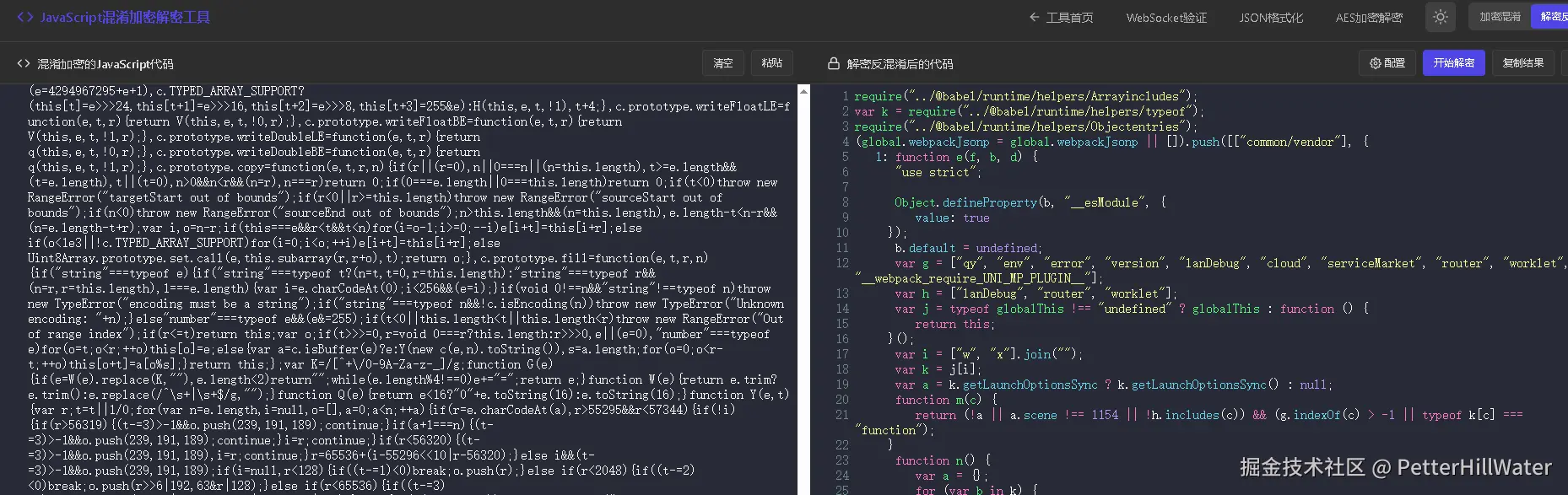Start decoding with the 开始解密 button
The height and width of the screenshot is (495, 1568).
tap(1453, 63)
